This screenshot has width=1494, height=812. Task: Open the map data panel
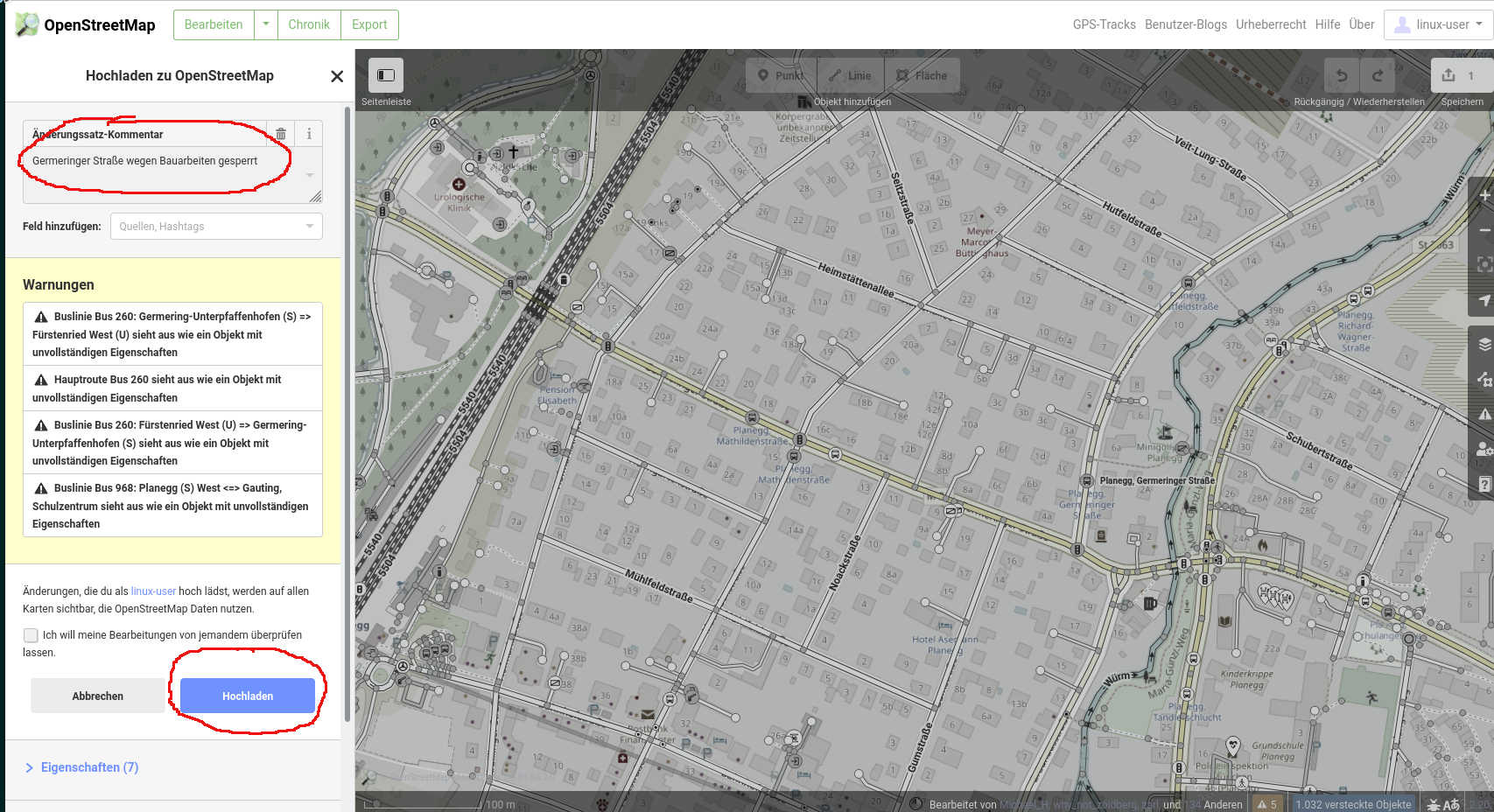[x=1483, y=379]
